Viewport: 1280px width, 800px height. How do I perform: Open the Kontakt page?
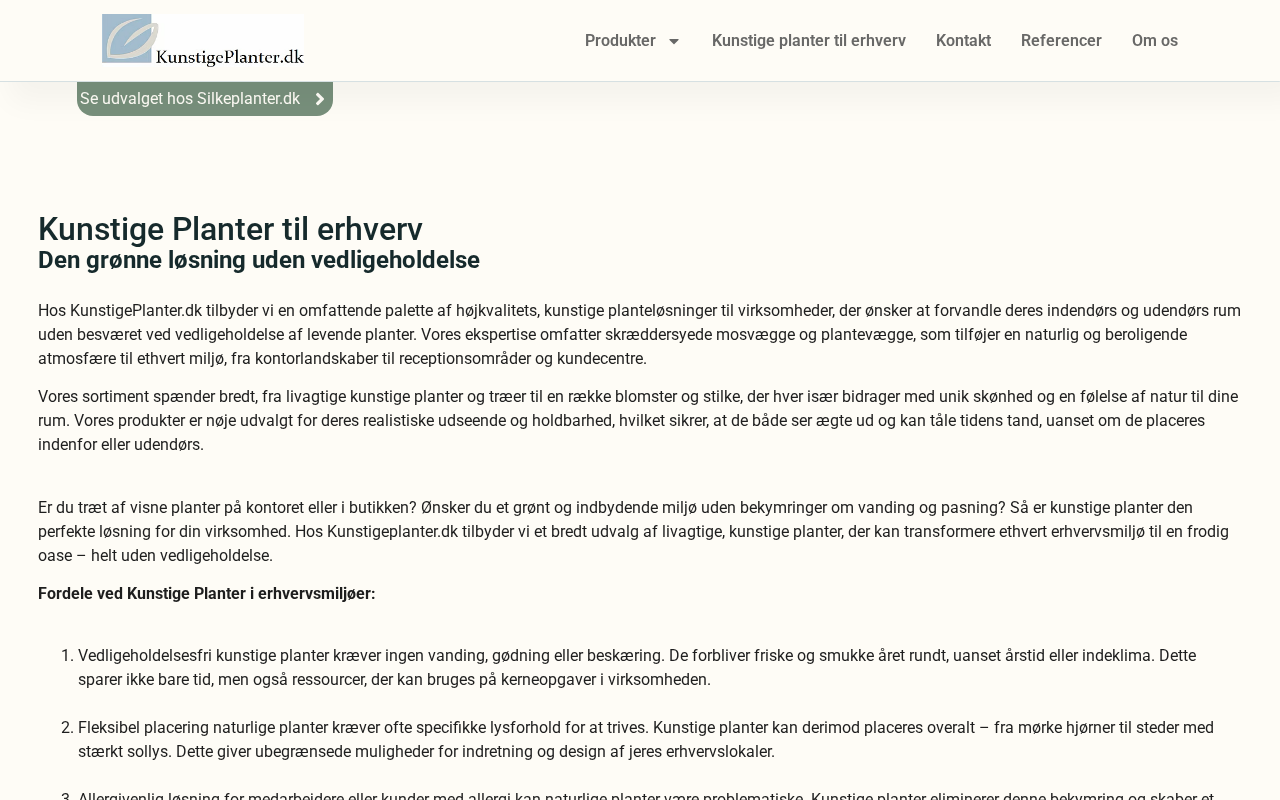pyautogui.click(x=963, y=41)
